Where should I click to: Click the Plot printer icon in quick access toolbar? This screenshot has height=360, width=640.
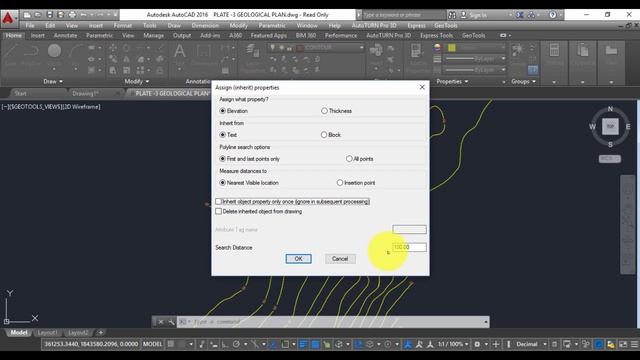pyautogui.click(x=72, y=15)
